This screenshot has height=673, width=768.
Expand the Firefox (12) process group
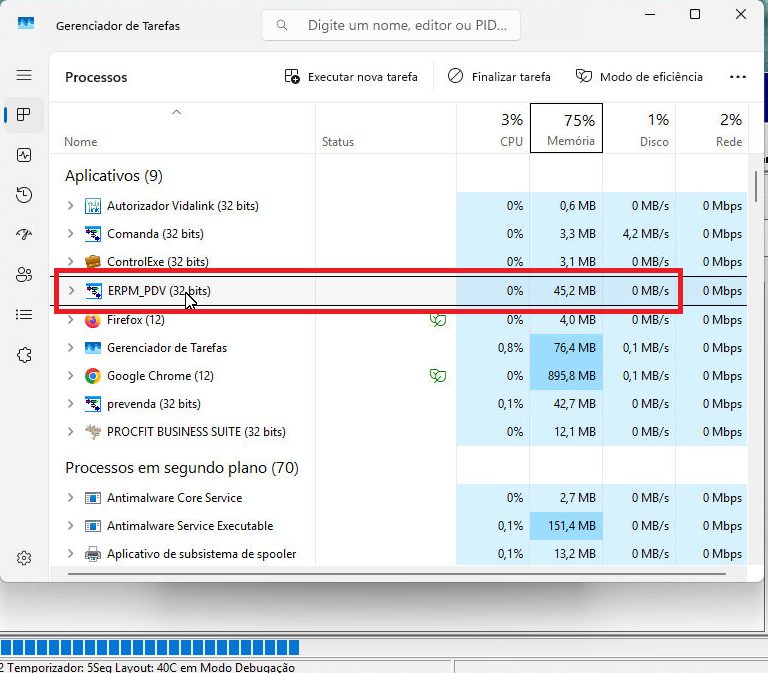[x=71, y=320]
